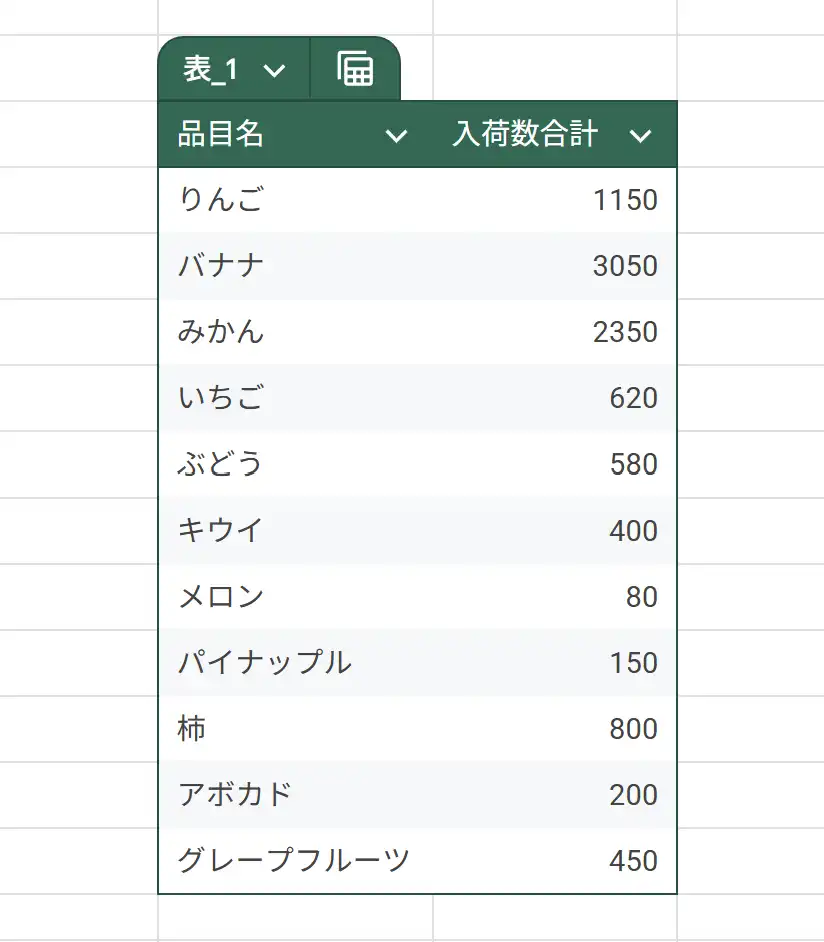Open the 入荷数合計 column filter dropdown

click(644, 134)
